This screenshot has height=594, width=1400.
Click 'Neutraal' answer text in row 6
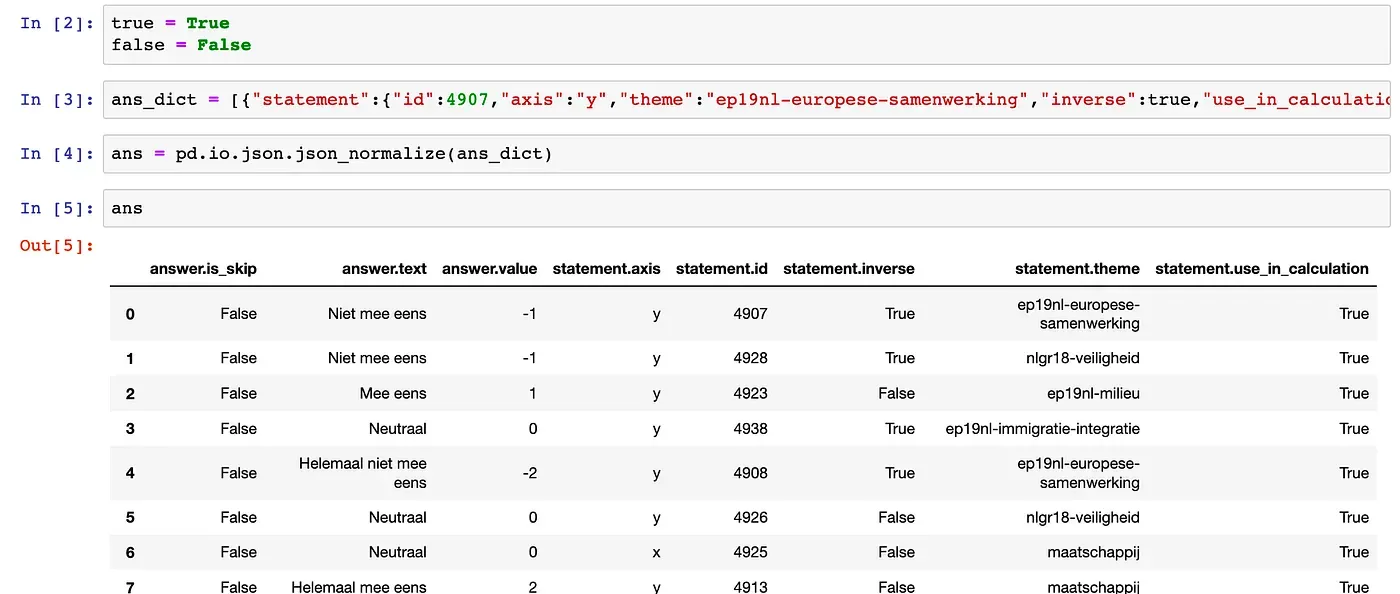tap(397, 552)
